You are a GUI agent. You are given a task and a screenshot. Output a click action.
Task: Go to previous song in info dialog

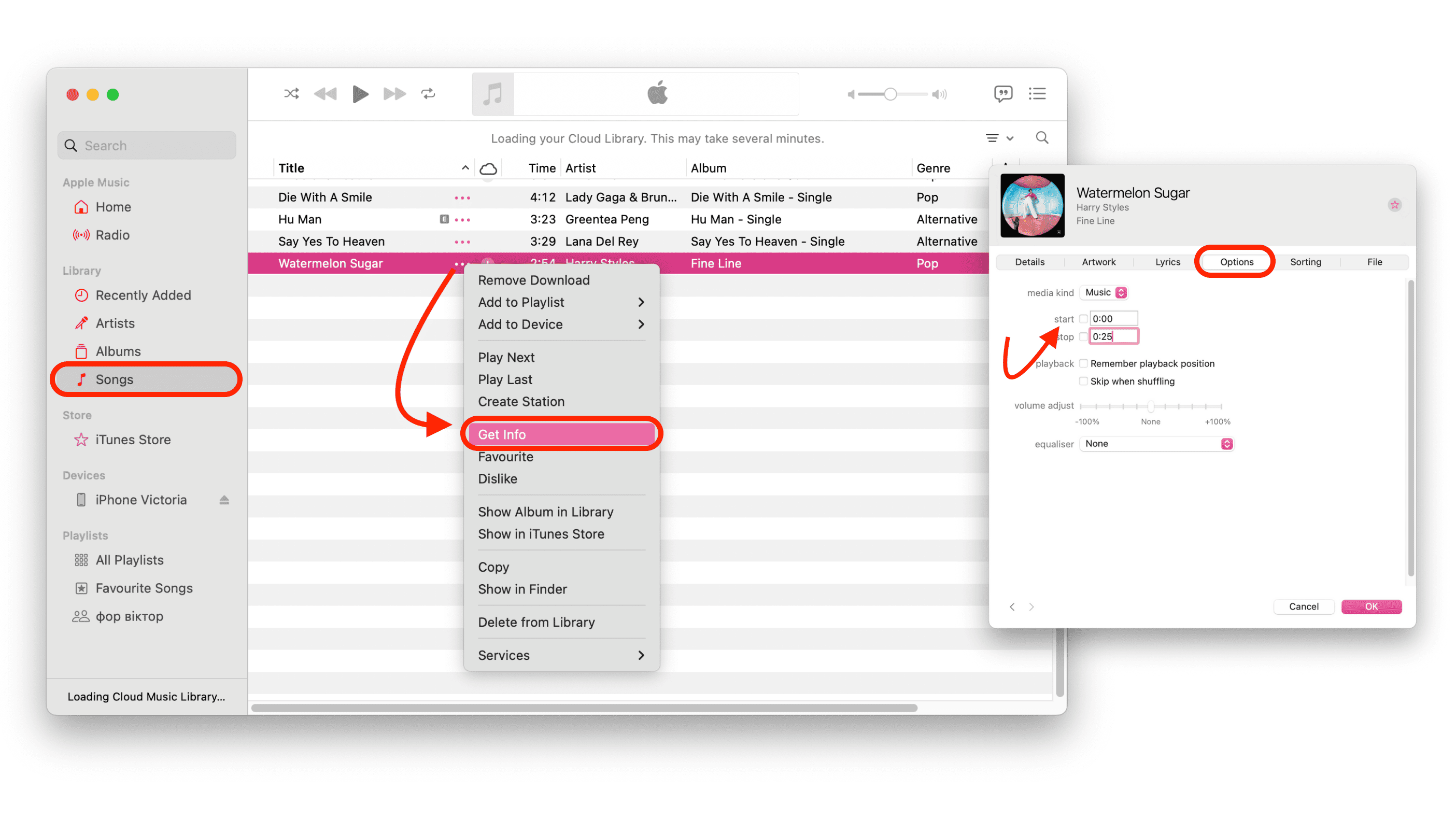[x=1012, y=607]
